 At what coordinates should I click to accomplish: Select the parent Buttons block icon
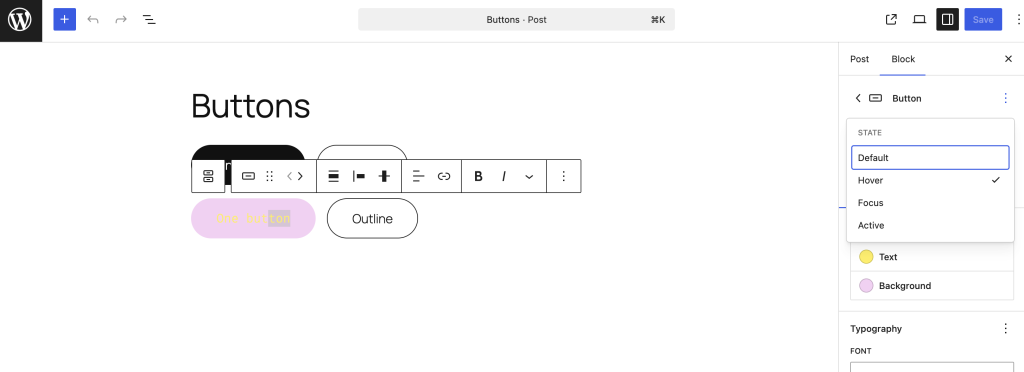[208, 176]
